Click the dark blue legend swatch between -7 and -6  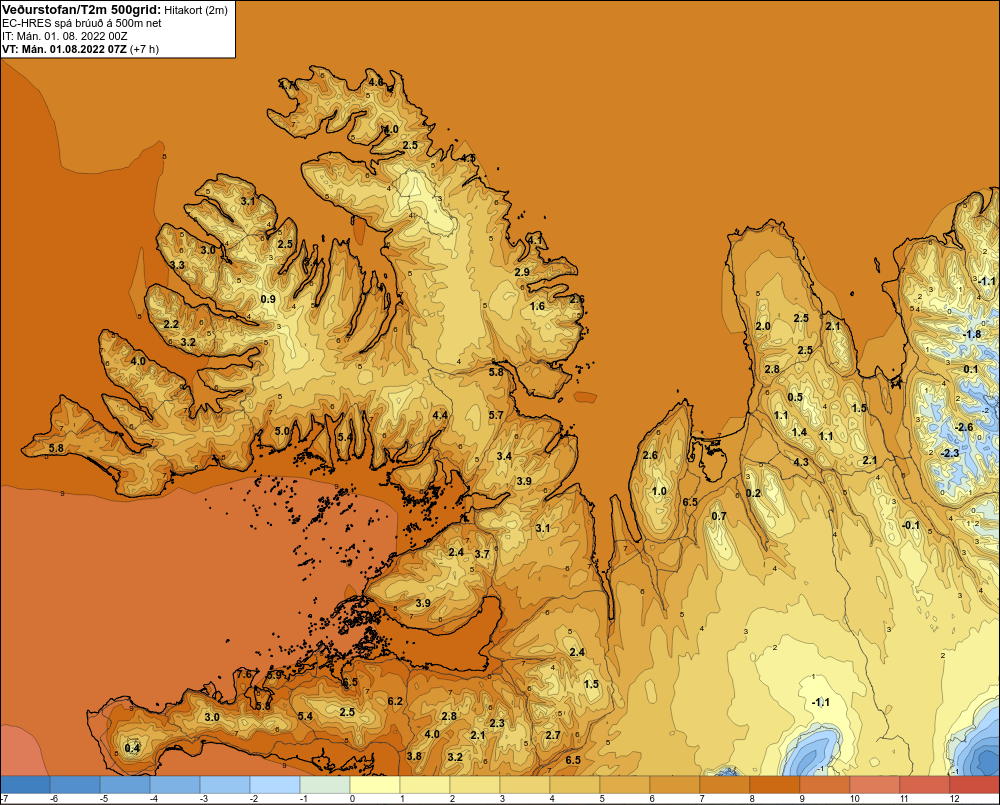click(x=25, y=784)
